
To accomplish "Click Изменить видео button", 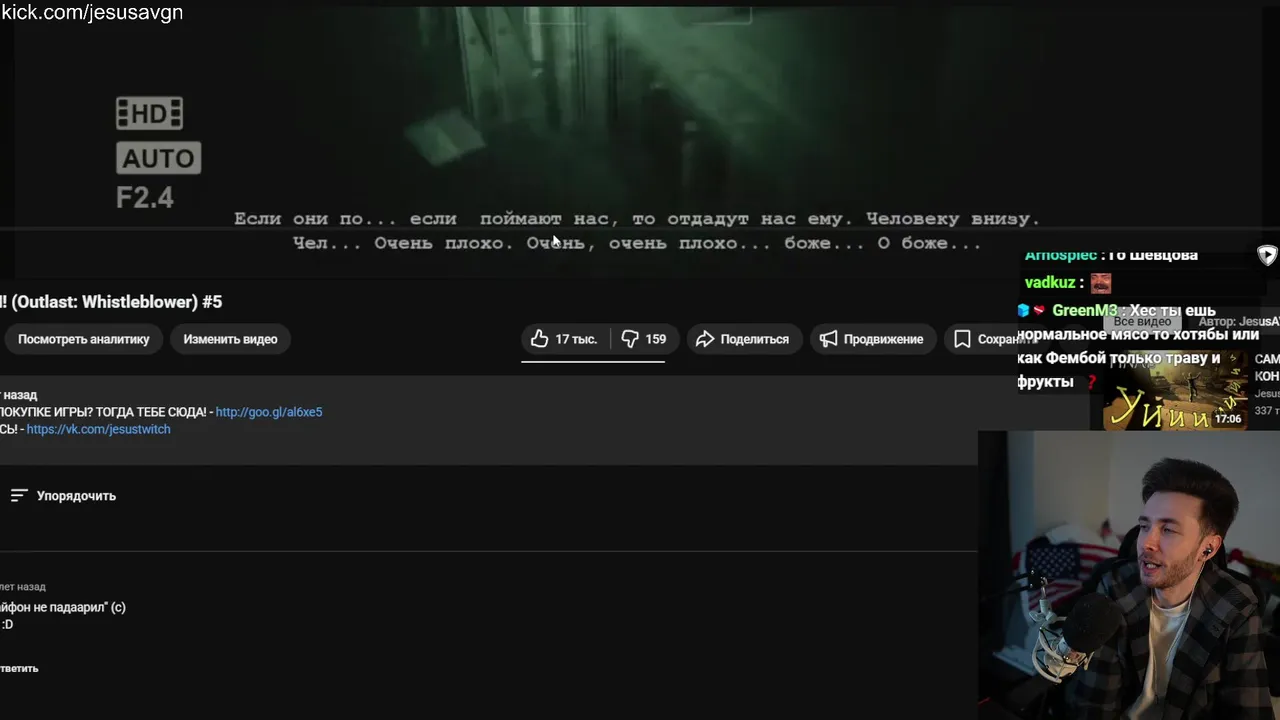I will coord(230,339).
